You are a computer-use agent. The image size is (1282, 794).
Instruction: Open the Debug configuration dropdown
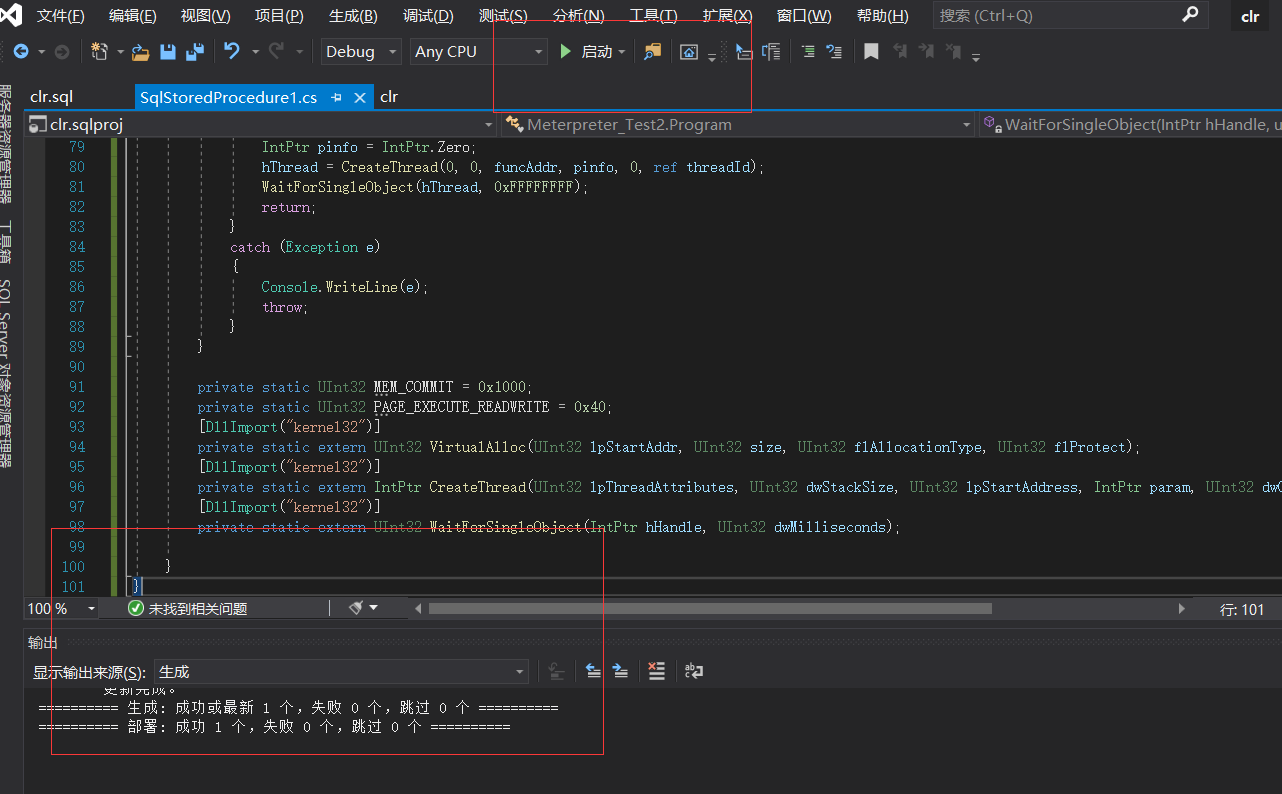pos(360,52)
